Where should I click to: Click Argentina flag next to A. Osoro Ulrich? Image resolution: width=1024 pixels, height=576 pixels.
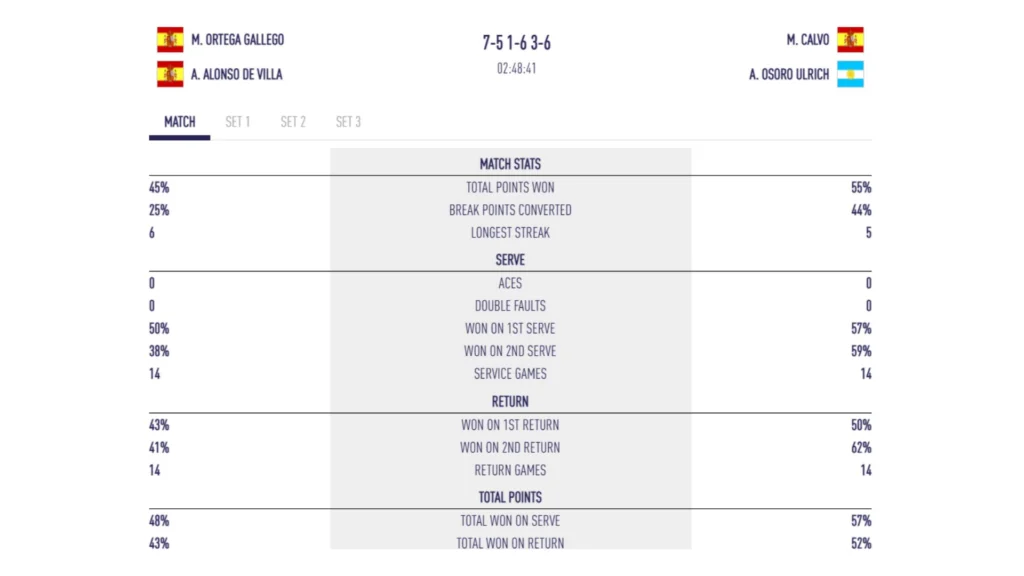click(850, 74)
